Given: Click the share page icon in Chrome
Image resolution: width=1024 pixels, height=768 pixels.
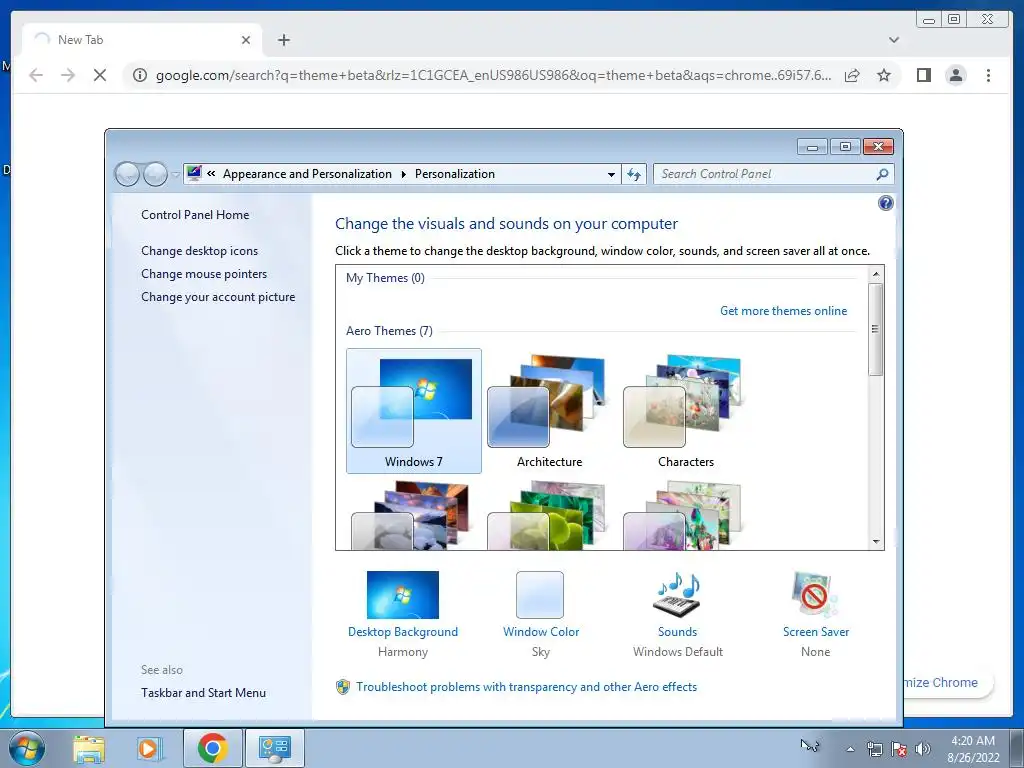Looking at the screenshot, I should (852, 75).
